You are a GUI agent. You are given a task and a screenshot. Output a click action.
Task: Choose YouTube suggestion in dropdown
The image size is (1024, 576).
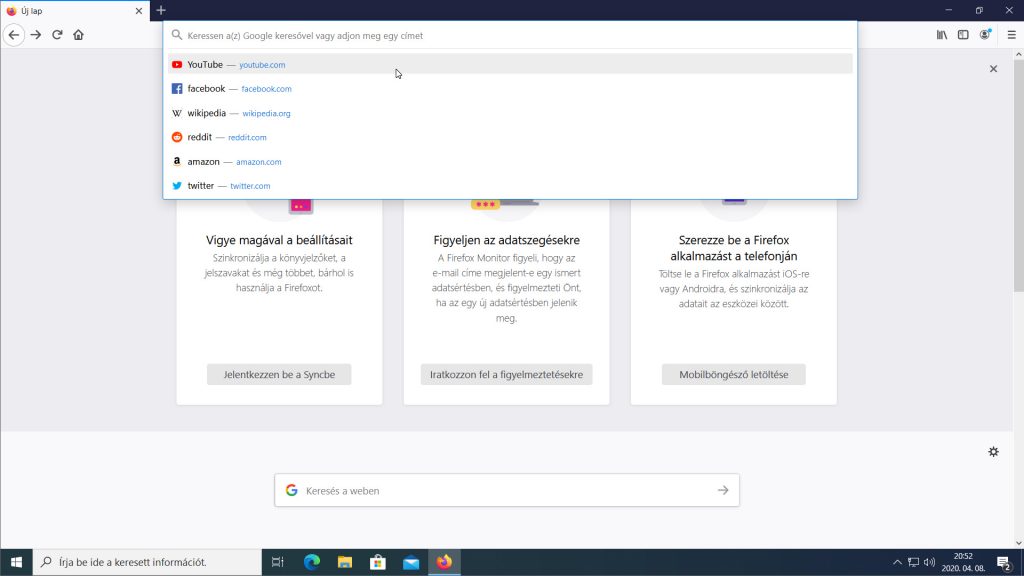[x=509, y=64]
